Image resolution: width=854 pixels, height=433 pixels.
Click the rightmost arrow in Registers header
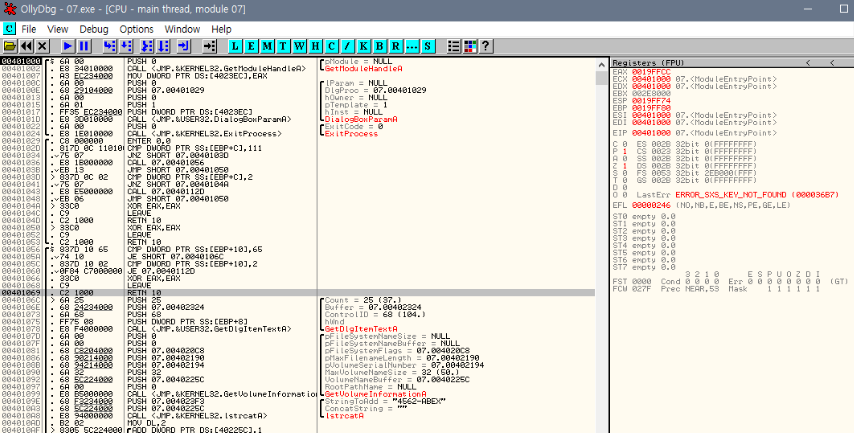832,63
